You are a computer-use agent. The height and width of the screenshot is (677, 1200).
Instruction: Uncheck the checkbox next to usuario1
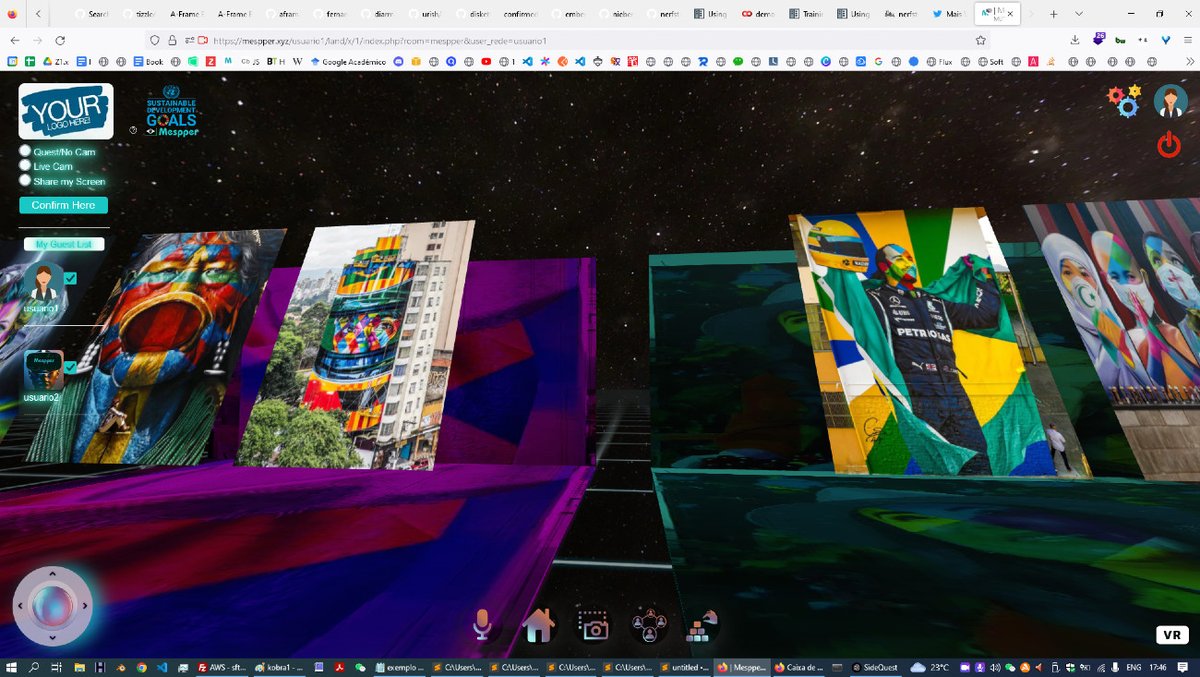tap(70, 279)
